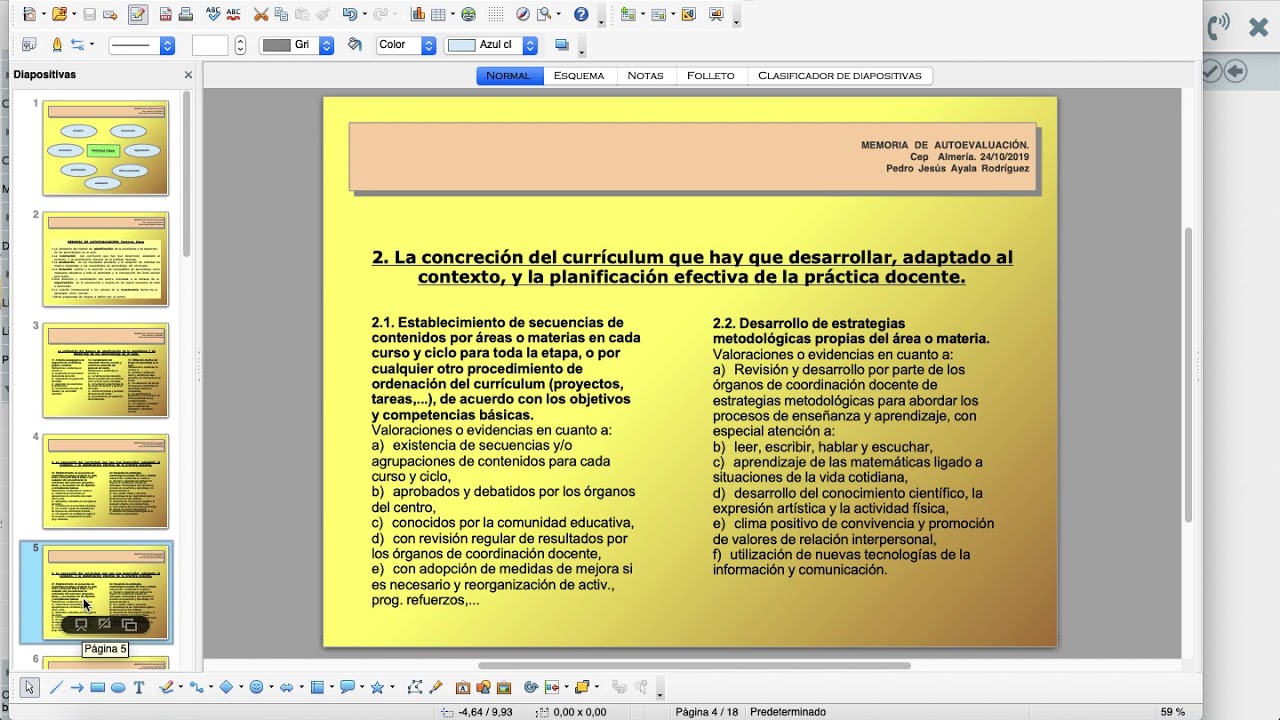
Task: Click the Save document icon
Action: coord(89,14)
